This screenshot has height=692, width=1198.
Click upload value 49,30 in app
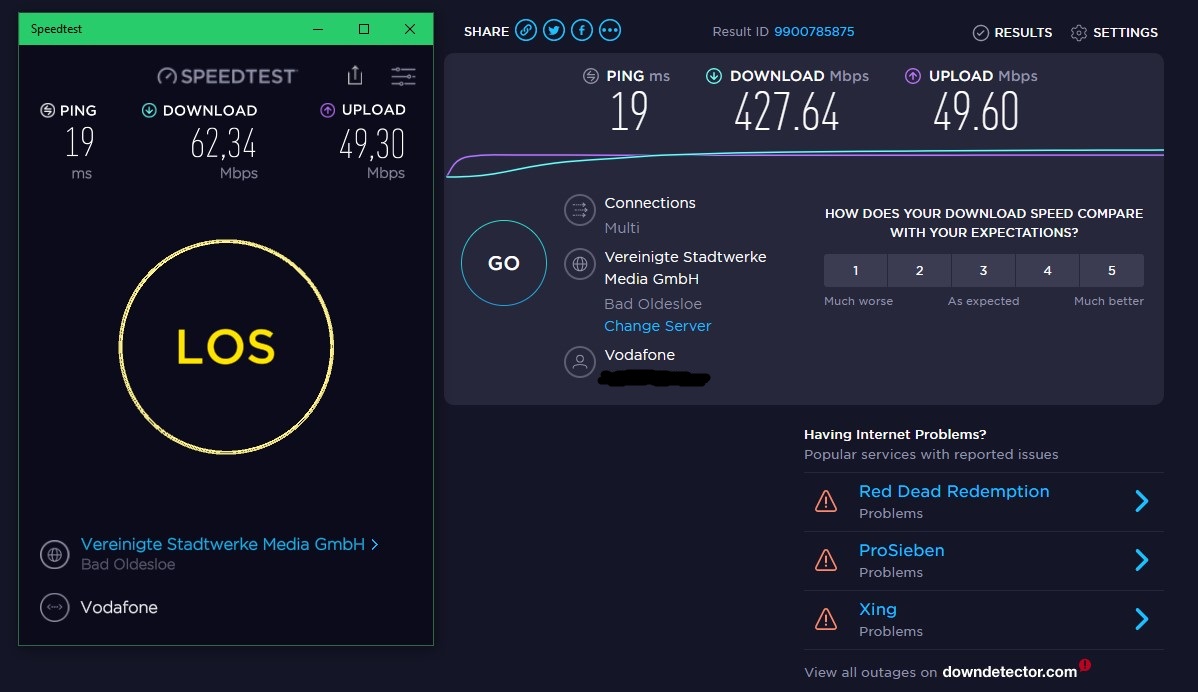[x=372, y=144]
